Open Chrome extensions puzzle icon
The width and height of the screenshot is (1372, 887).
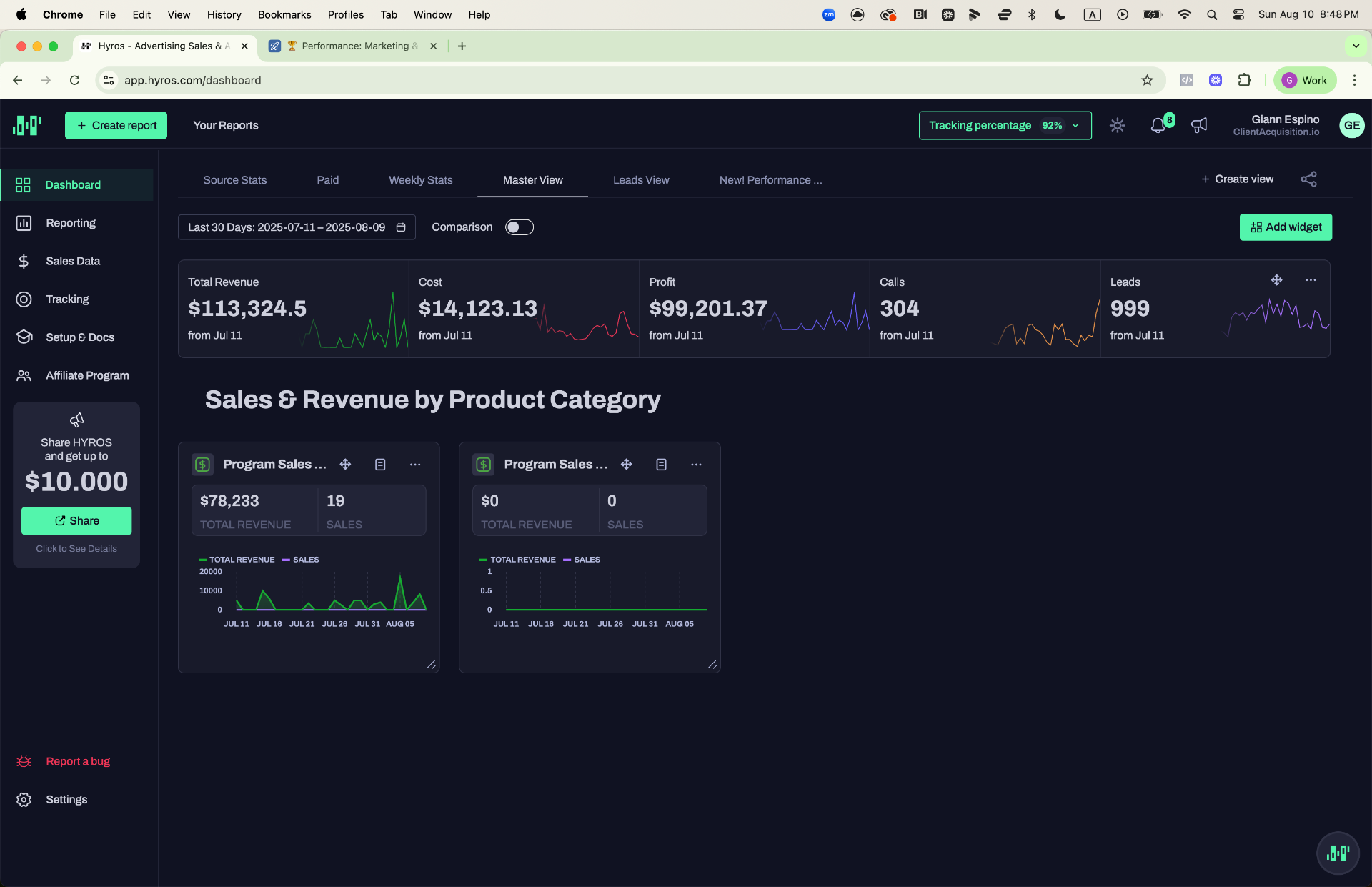pos(1244,80)
